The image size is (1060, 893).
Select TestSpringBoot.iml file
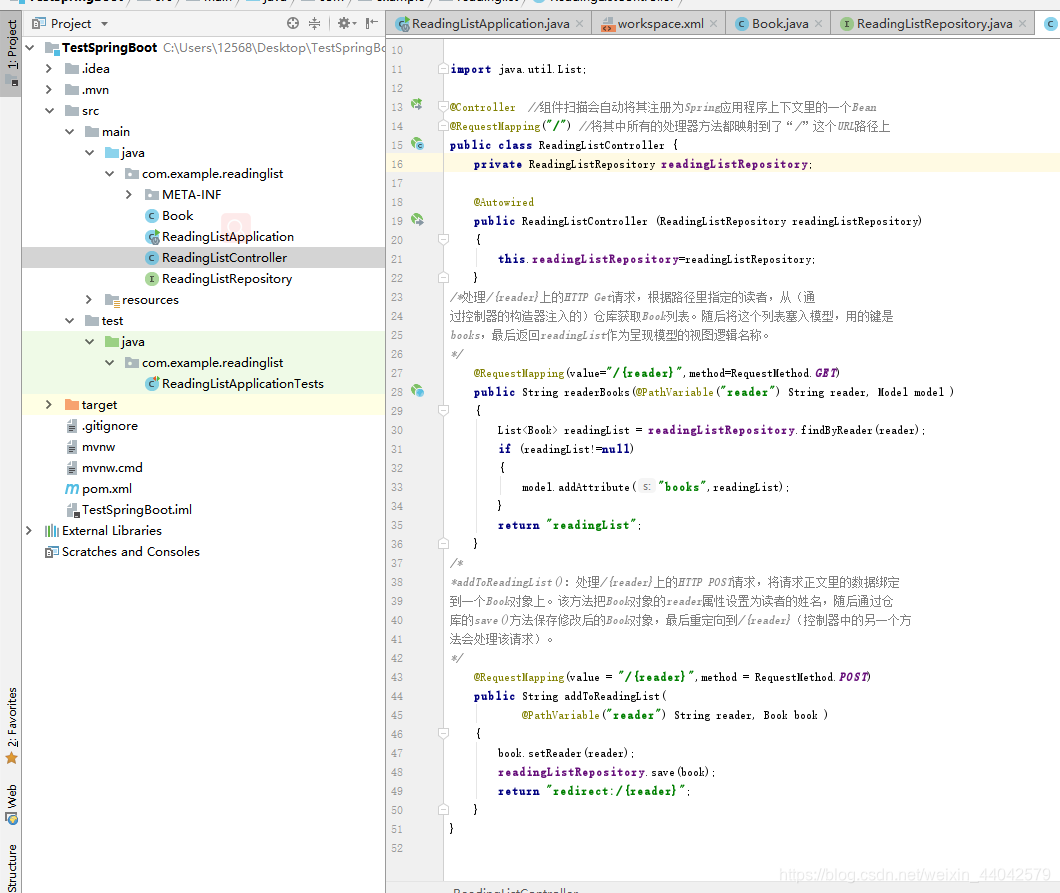tap(137, 509)
